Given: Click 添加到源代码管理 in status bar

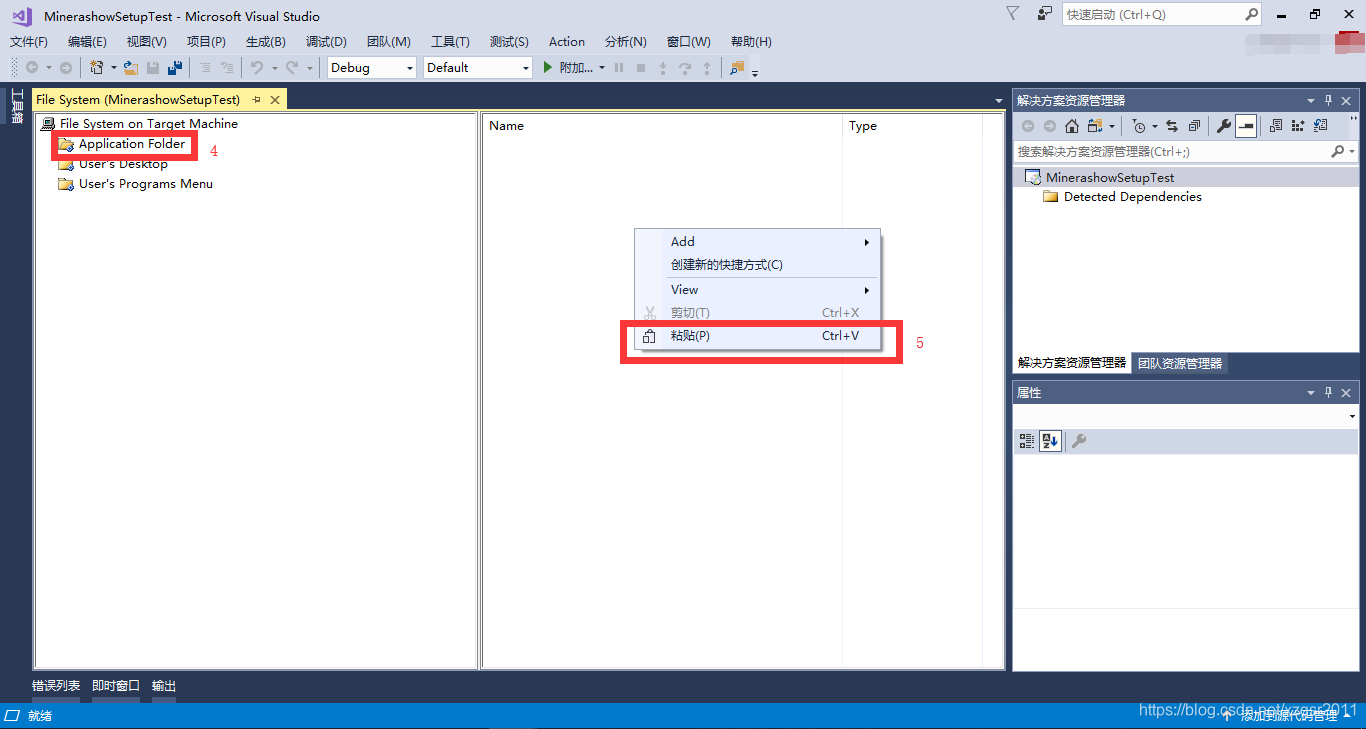Looking at the screenshot, I should [1289, 716].
